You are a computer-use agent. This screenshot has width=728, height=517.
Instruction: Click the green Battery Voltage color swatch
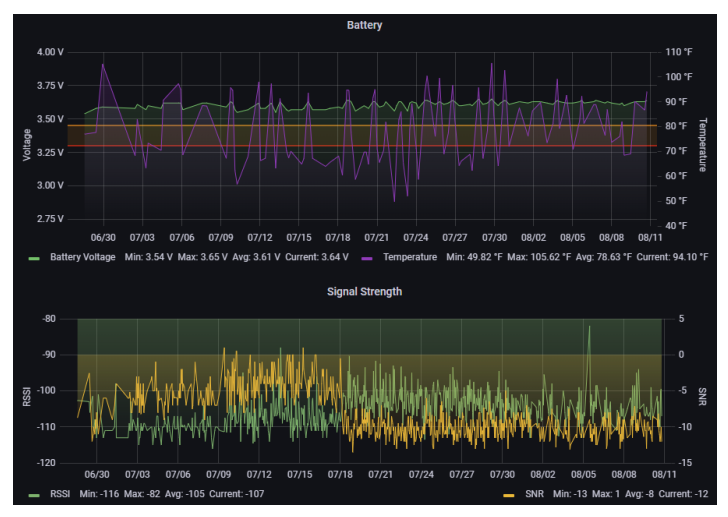click(33, 257)
